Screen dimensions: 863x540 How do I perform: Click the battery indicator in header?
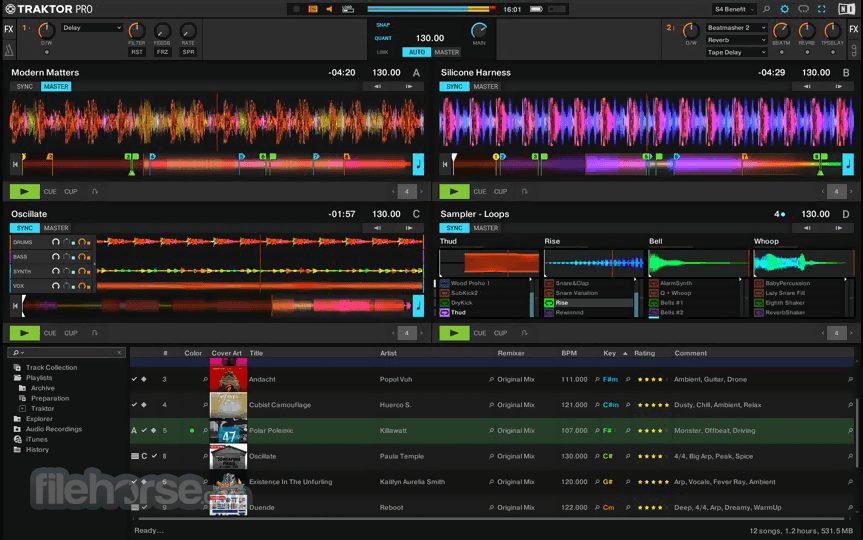(x=536, y=9)
